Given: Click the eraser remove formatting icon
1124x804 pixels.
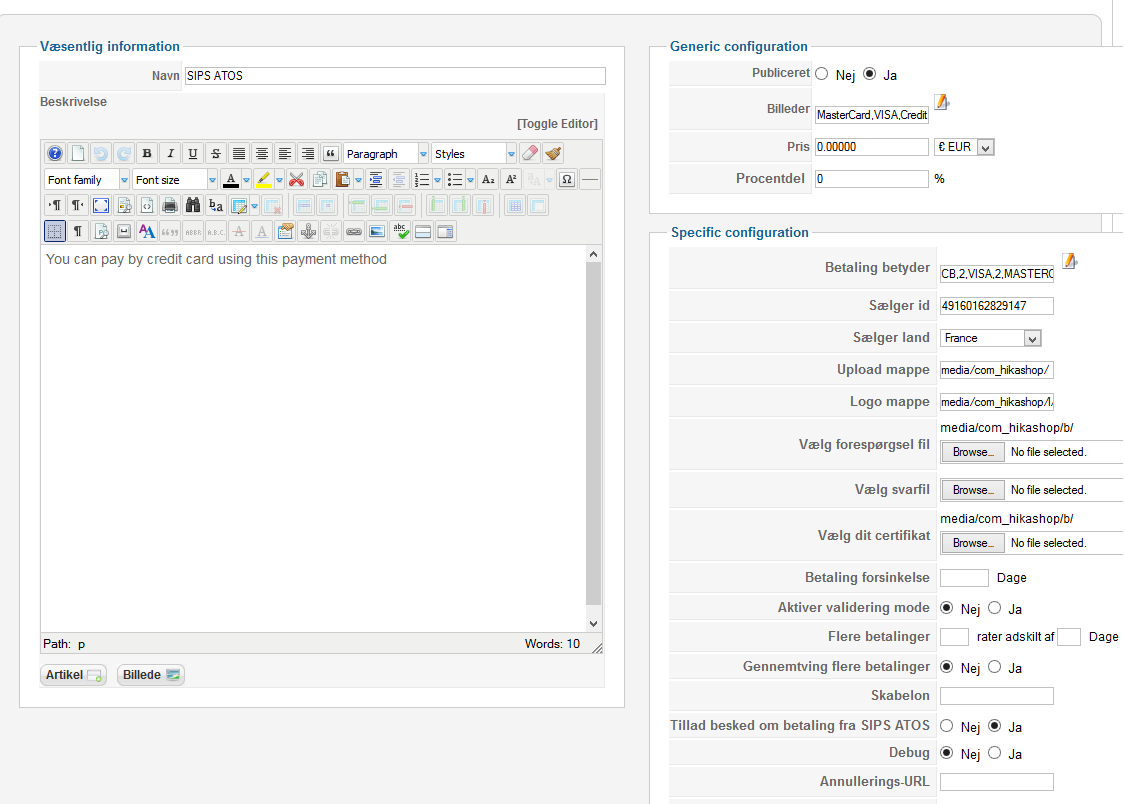Looking at the screenshot, I should (530, 153).
